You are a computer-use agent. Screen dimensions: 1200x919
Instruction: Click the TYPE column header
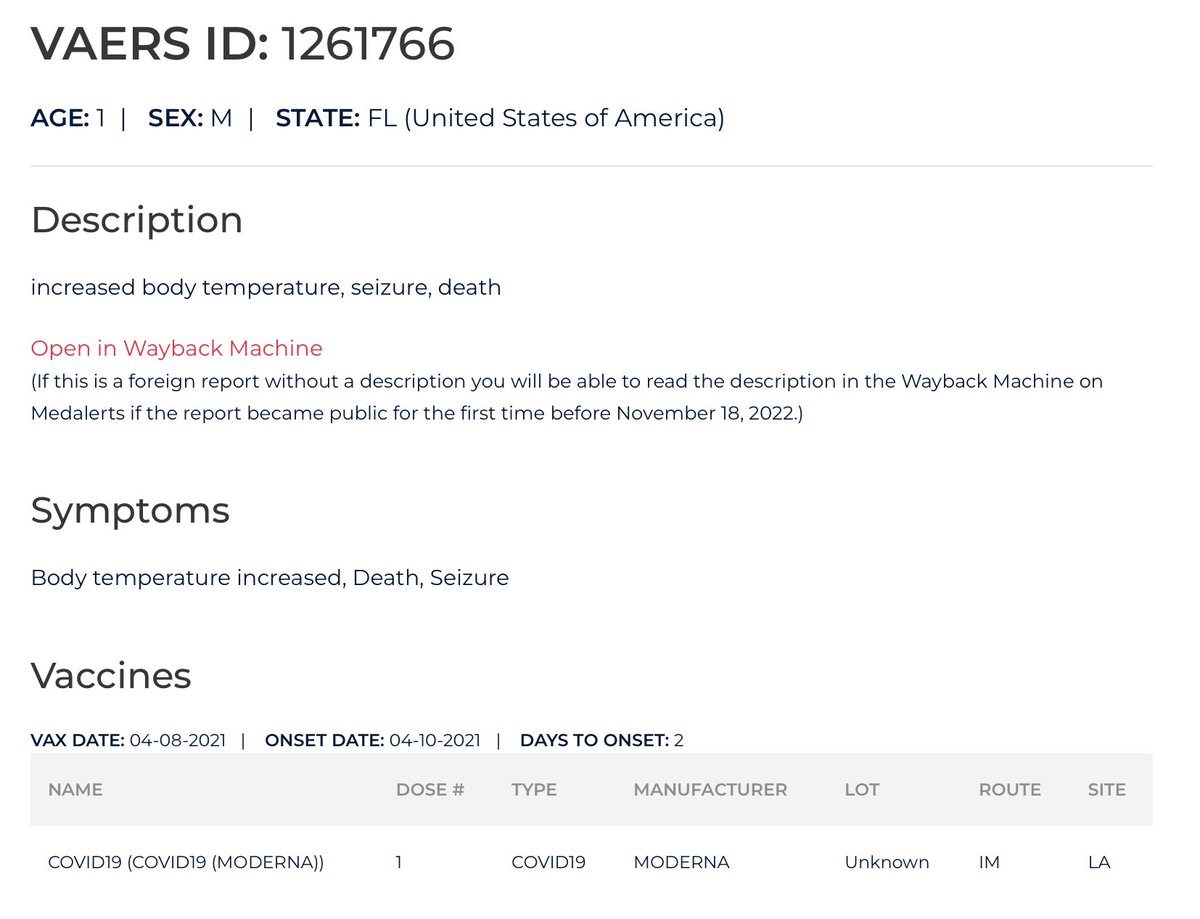tap(534, 789)
